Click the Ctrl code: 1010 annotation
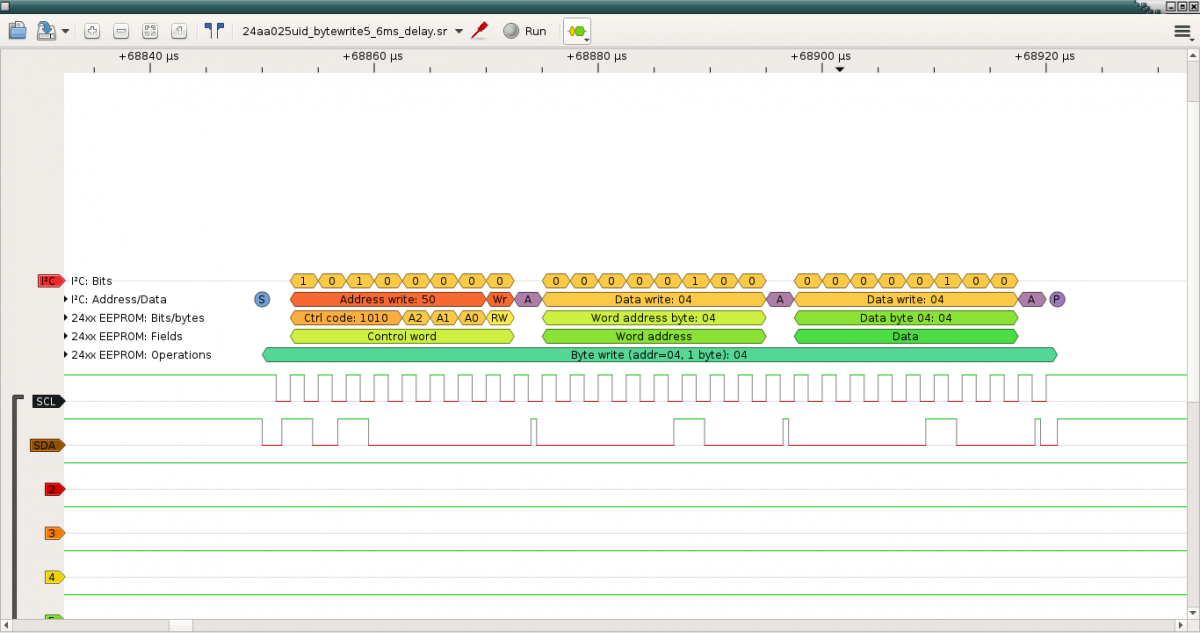The width and height of the screenshot is (1200, 633). [x=346, y=318]
